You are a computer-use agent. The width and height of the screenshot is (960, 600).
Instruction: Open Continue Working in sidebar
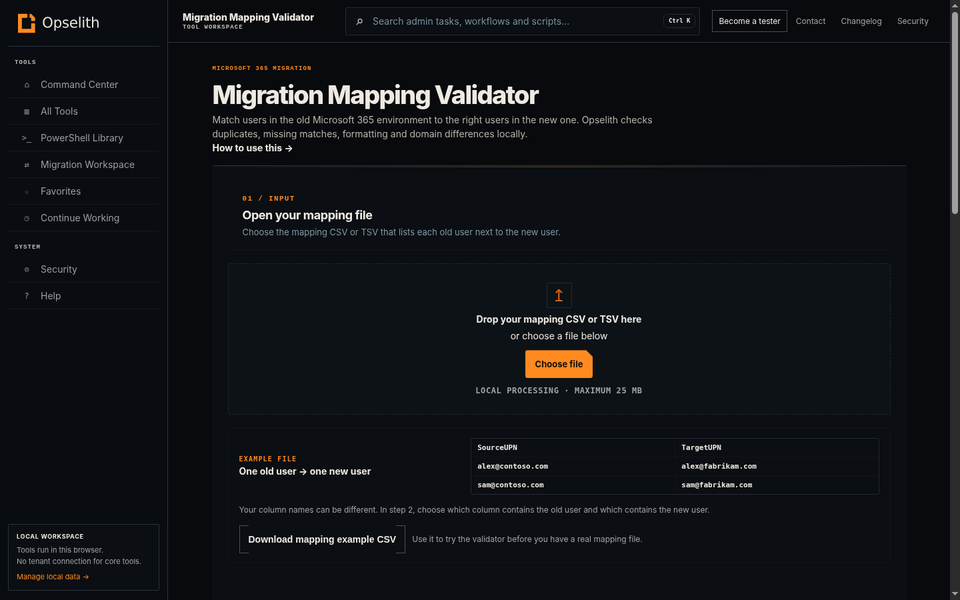pyautogui.click(x=83, y=218)
